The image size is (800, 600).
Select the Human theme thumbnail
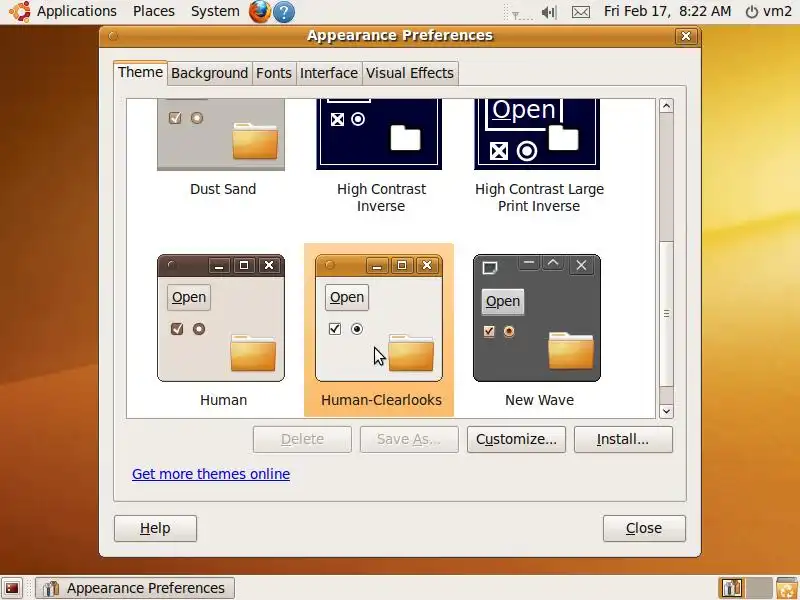[x=221, y=318]
